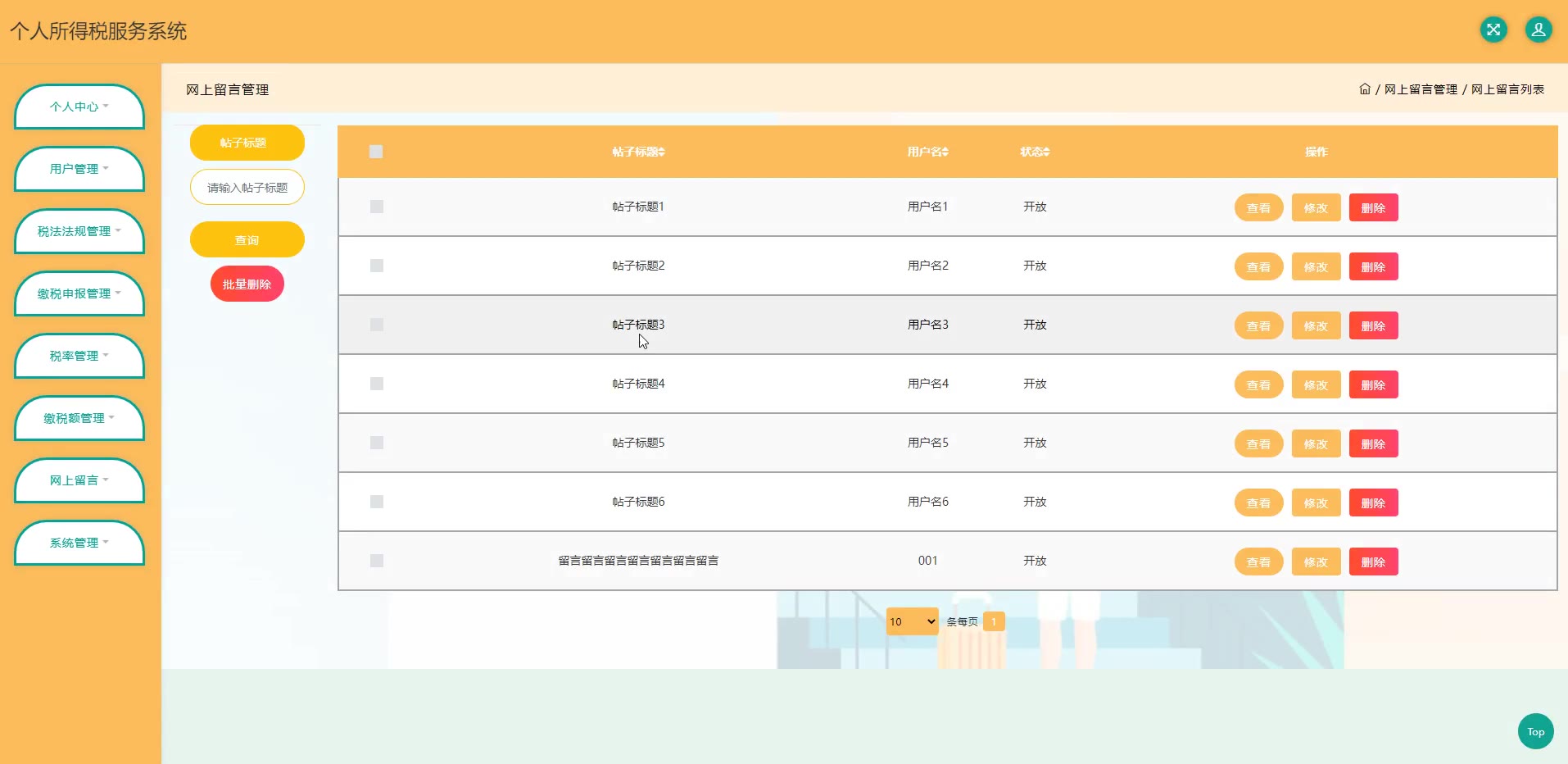
Task: Click 查看 button for 用户名 001 row
Action: coord(1258,562)
